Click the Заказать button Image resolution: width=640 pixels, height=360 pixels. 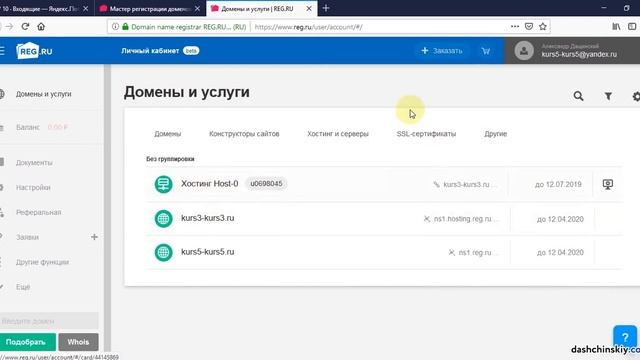click(x=442, y=51)
